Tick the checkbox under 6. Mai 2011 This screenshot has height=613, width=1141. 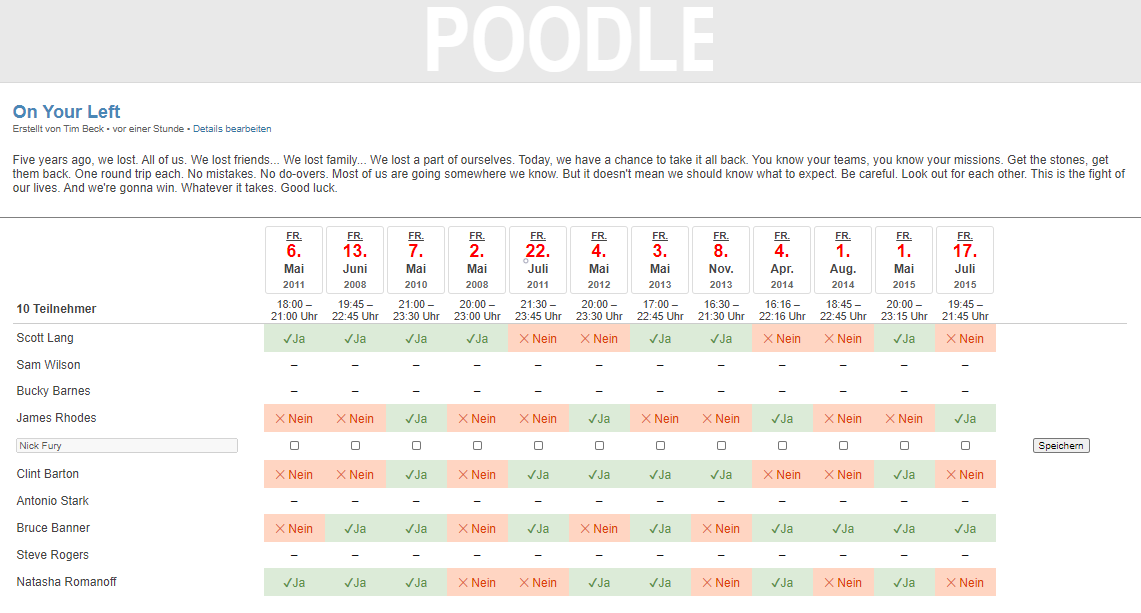pos(294,445)
